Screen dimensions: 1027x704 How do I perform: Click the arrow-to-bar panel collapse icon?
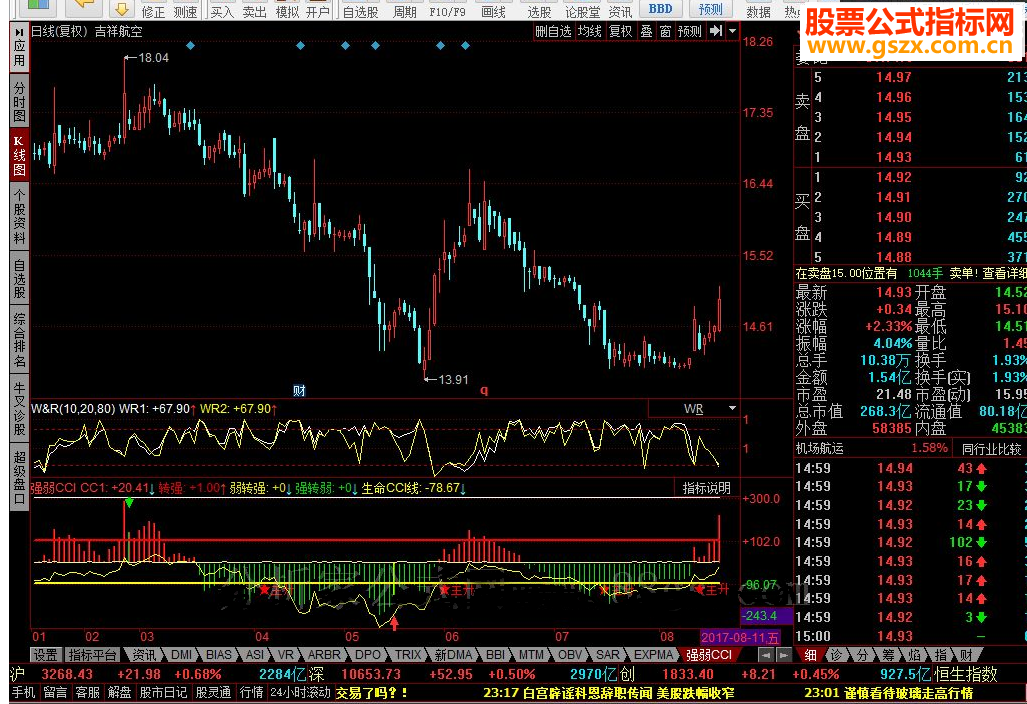click(716, 31)
